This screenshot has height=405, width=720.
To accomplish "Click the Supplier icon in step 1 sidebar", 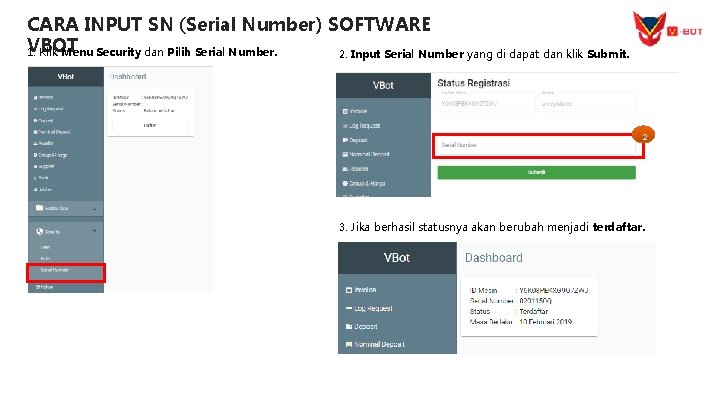I will pyautogui.click(x=35, y=166).
